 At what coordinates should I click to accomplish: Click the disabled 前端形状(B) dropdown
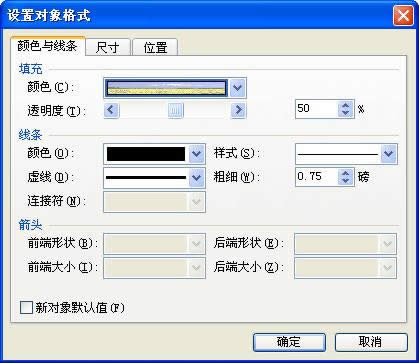click(x=154, y=244)
